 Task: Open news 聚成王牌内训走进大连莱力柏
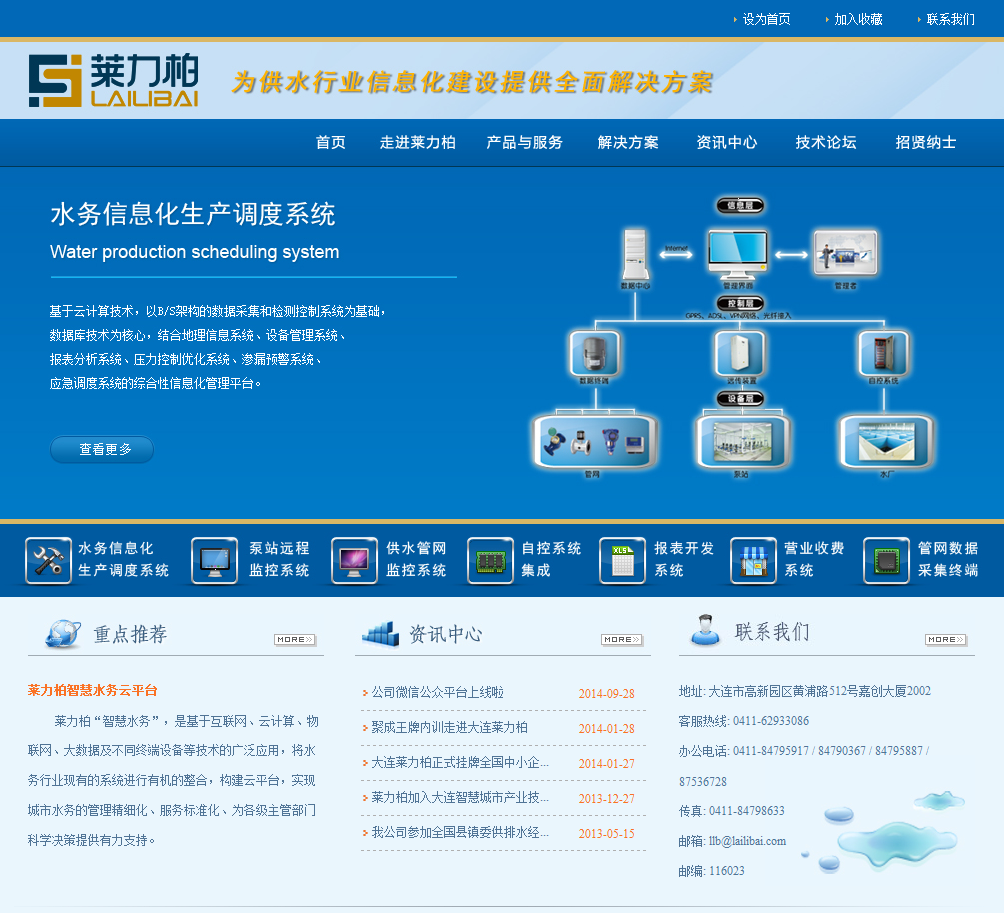pos(449,727)
